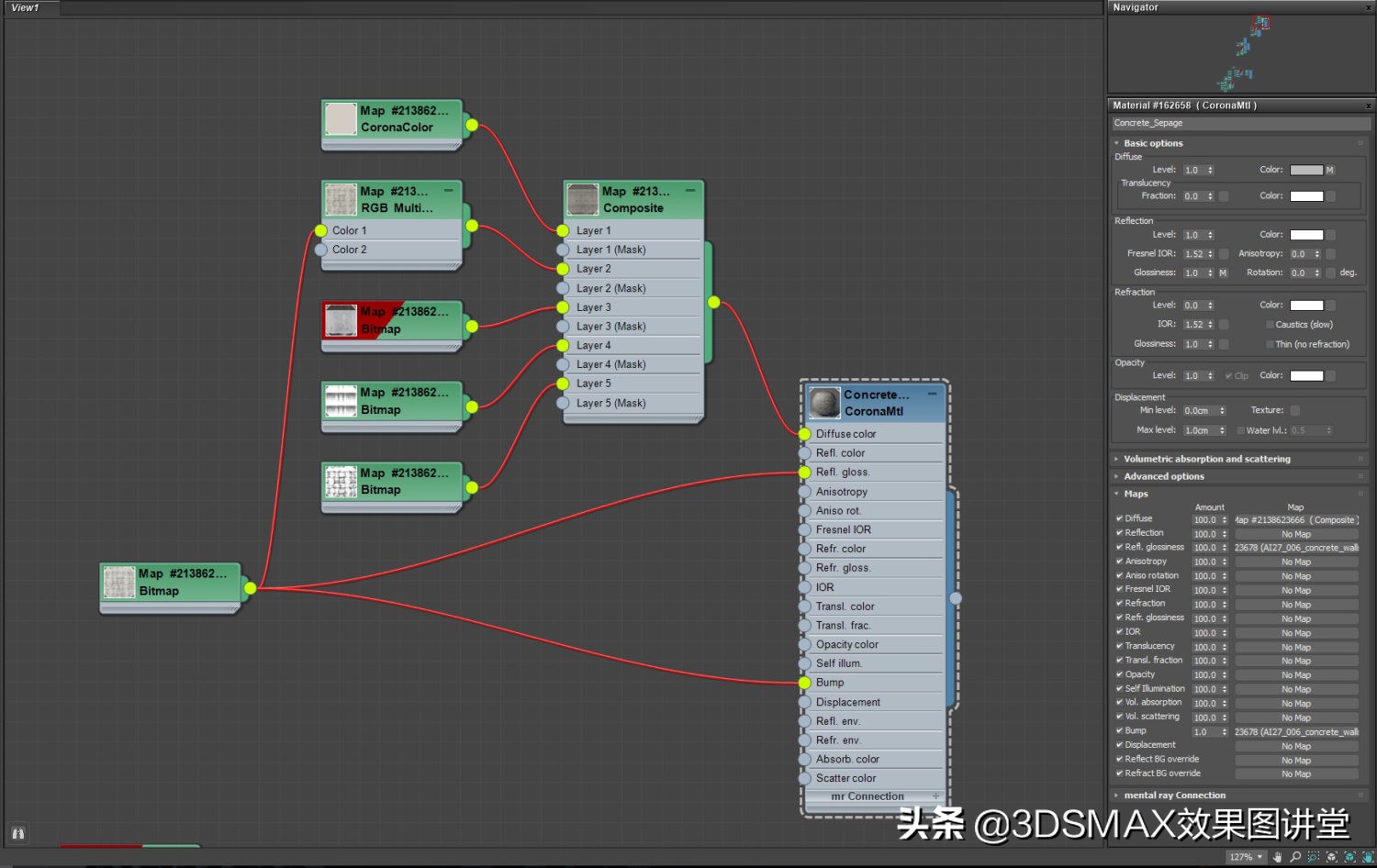Click the Reflection No Map slot
This screenshot has width=1377, height=868.
click(x=1296, y=534)
